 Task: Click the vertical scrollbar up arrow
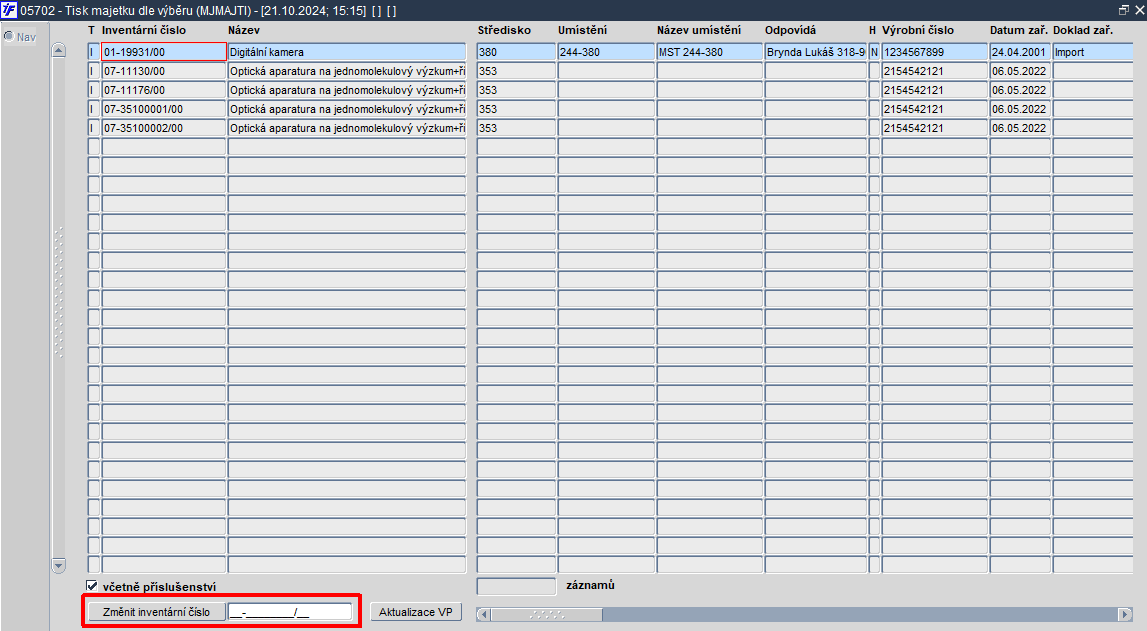tap(59, 50)
